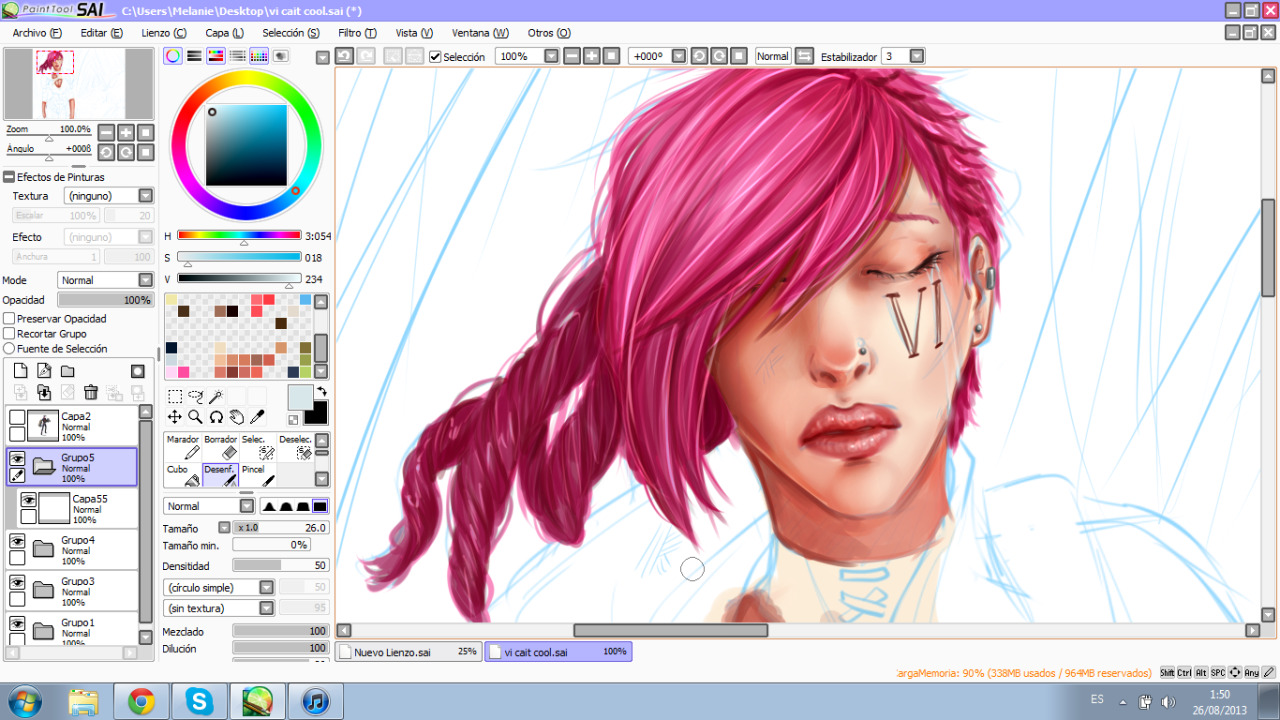Select the zoom magnifier tool

point(195,417)
